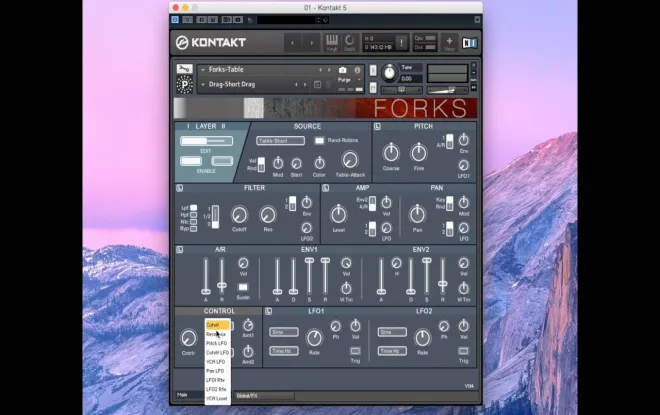Toggle the Rand-Robins checkbox
Viewport: 660px width, 415px height.
pyautogui.click(x=319, y=141)
